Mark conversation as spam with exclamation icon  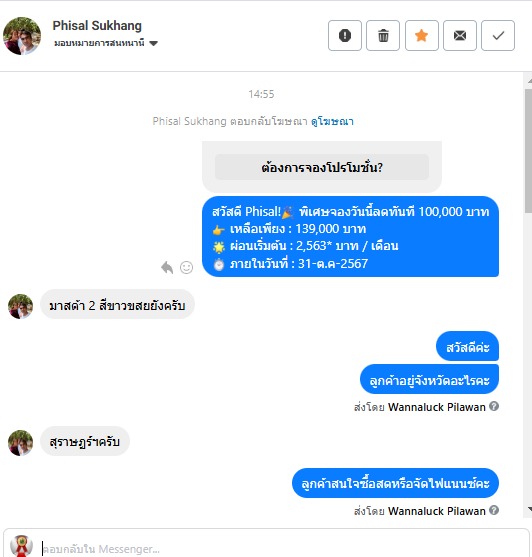click(345, 36)
